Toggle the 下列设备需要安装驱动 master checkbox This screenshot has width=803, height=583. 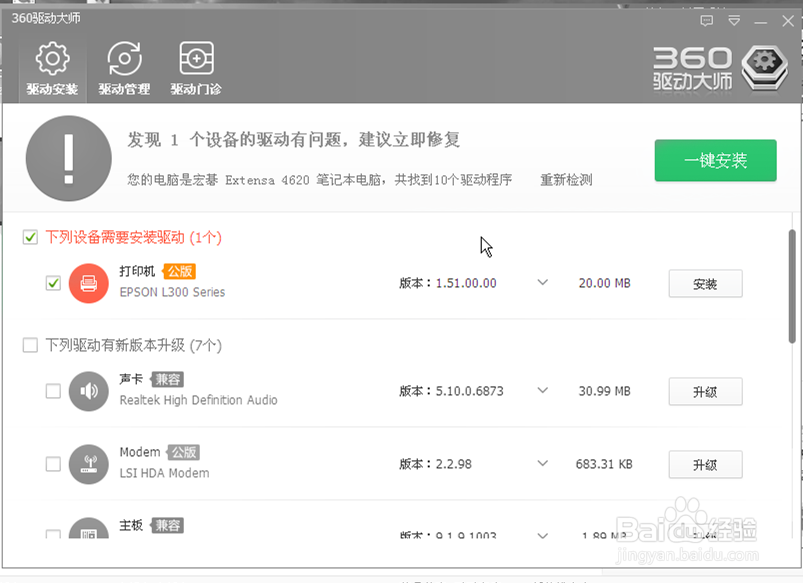point(29,238)
